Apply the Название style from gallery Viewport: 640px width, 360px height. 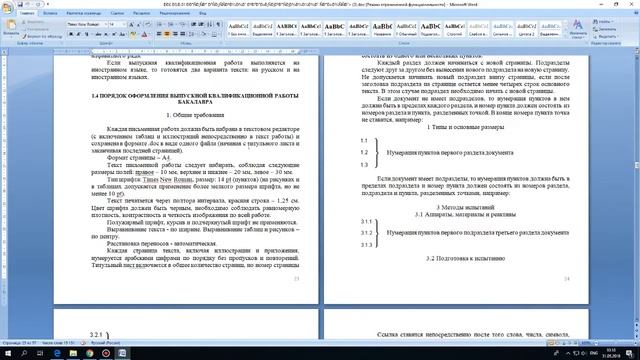382,29
